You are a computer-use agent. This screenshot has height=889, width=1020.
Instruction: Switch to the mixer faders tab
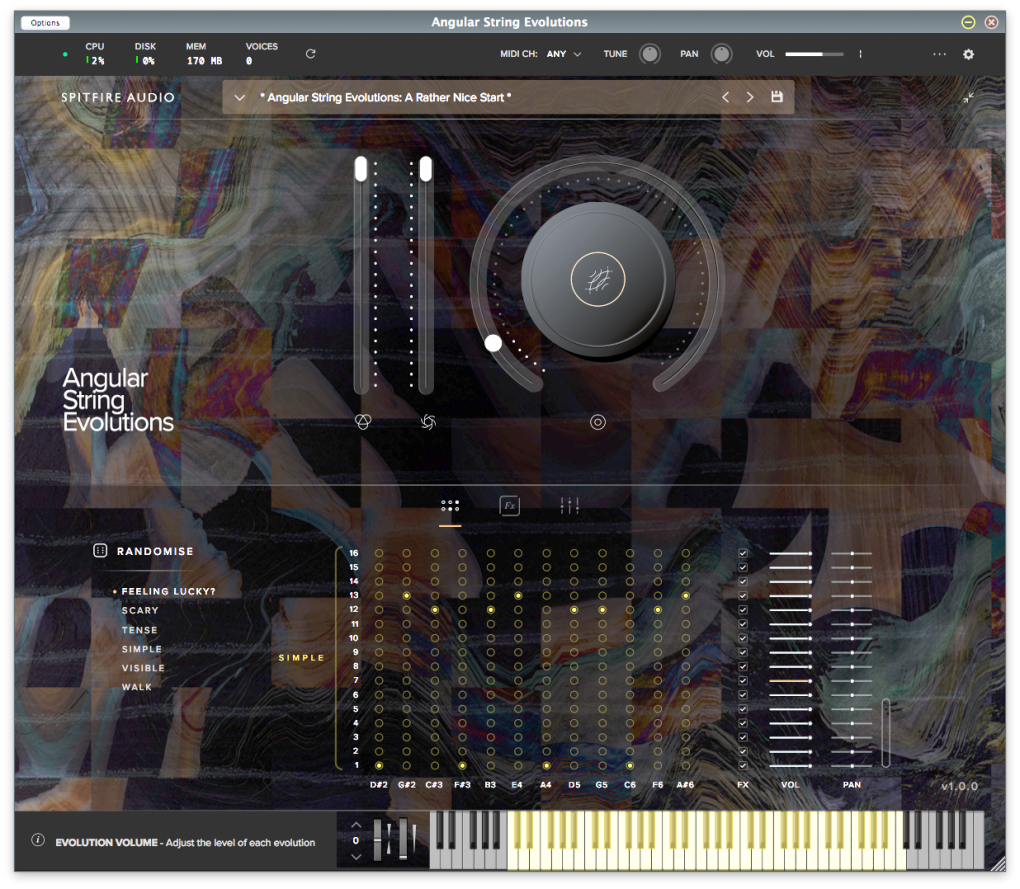point(569,505)
